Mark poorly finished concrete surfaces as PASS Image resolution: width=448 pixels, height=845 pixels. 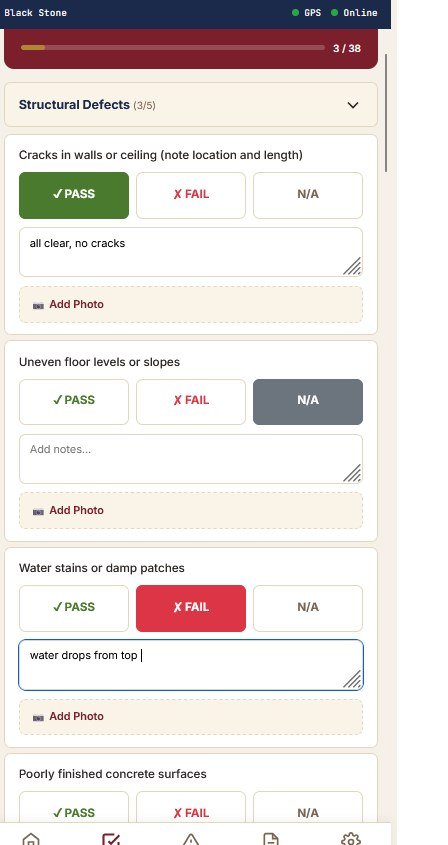point(74,813)
